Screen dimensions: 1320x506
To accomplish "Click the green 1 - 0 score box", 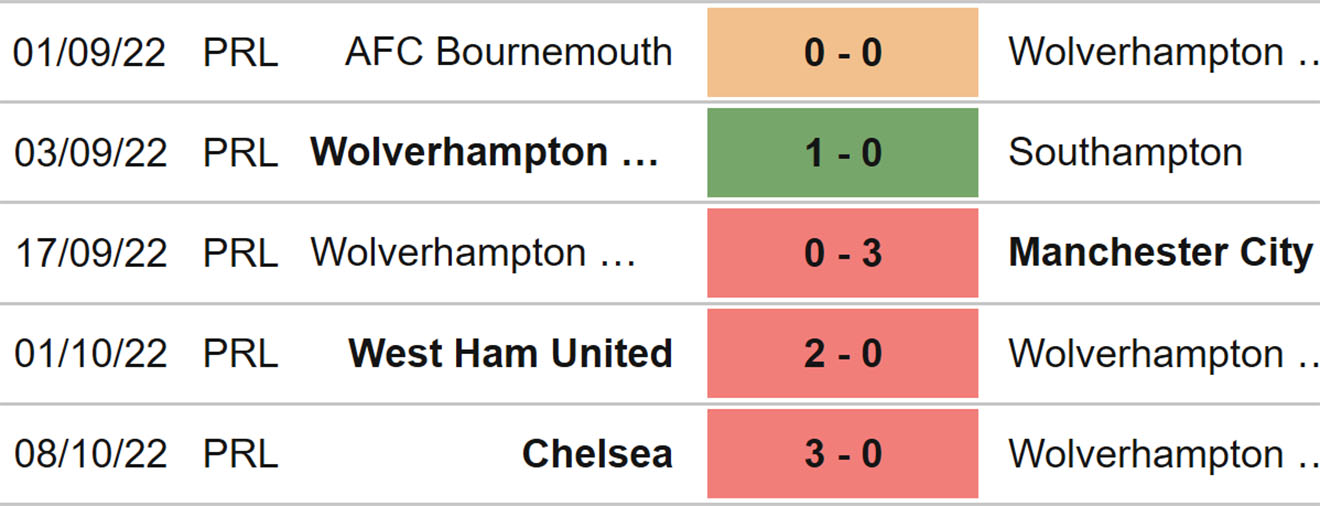I will point(842,153).
